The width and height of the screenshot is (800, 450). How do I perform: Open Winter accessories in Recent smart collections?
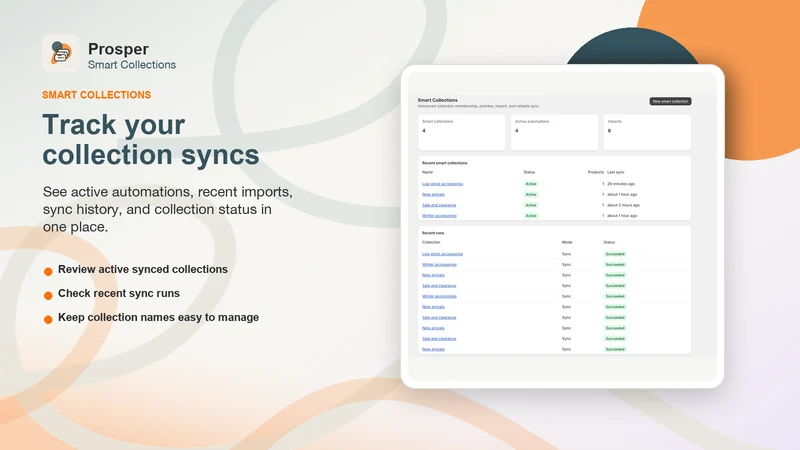(x=439, y=216)
